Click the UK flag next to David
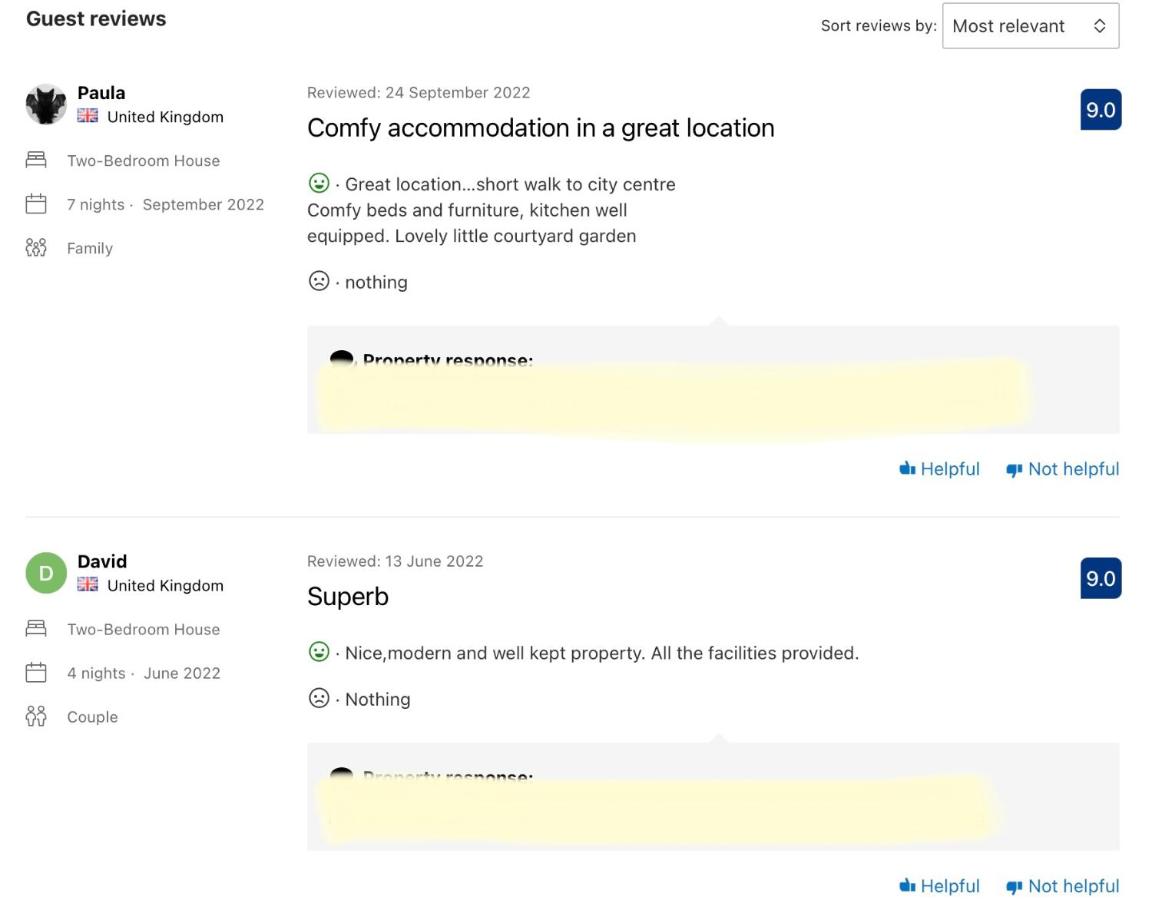This screenshot has width=1152, height=900. point(88,585)
